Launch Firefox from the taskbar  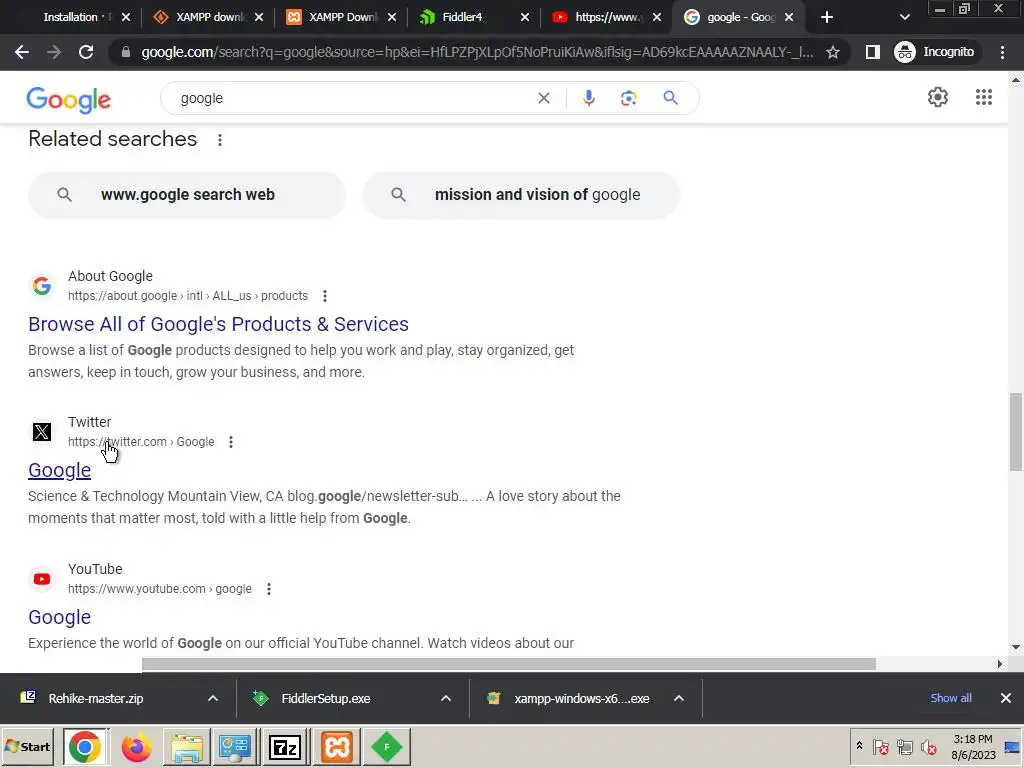(x=136, y=747)
